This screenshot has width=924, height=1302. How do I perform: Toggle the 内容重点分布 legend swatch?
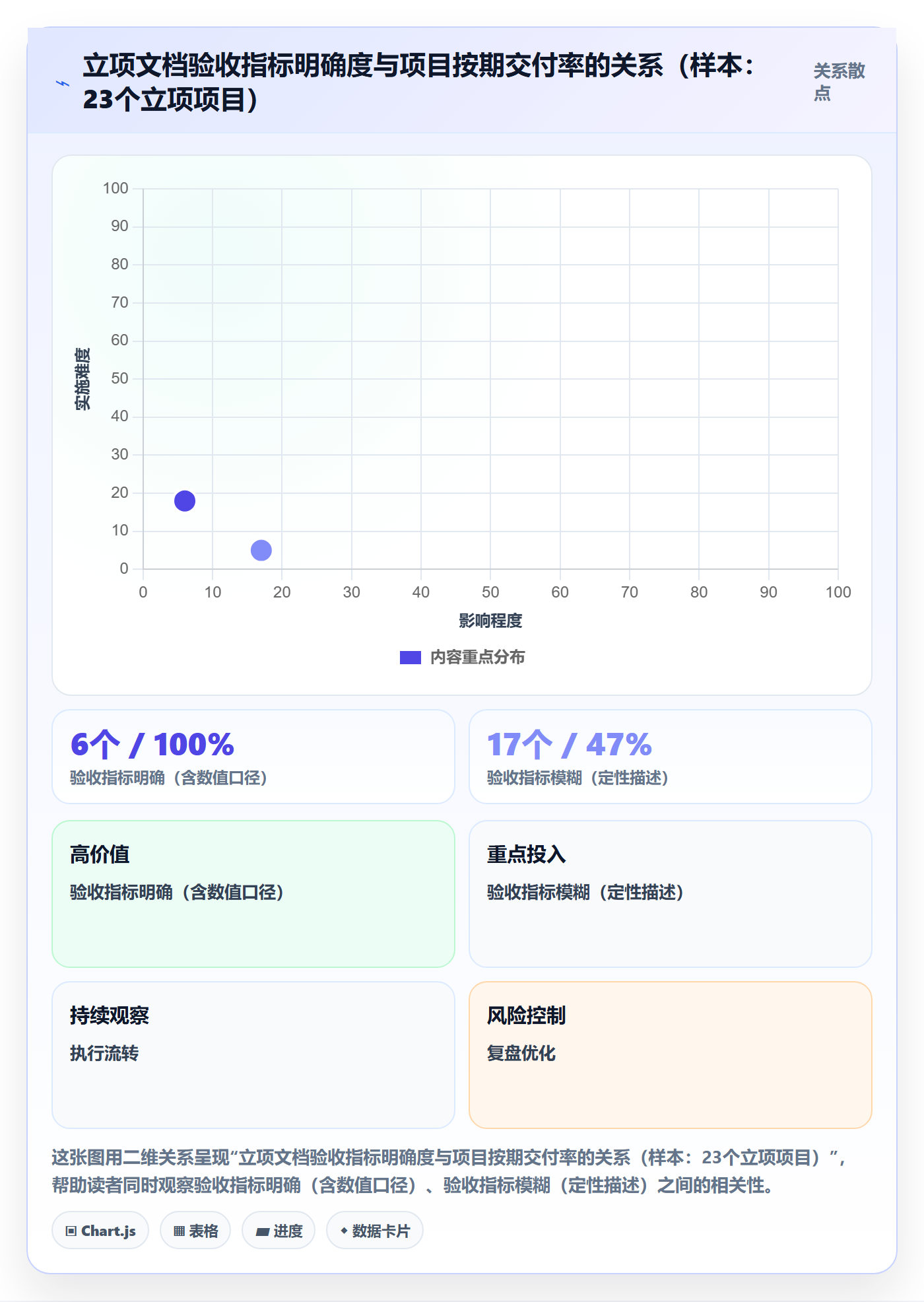410,658
